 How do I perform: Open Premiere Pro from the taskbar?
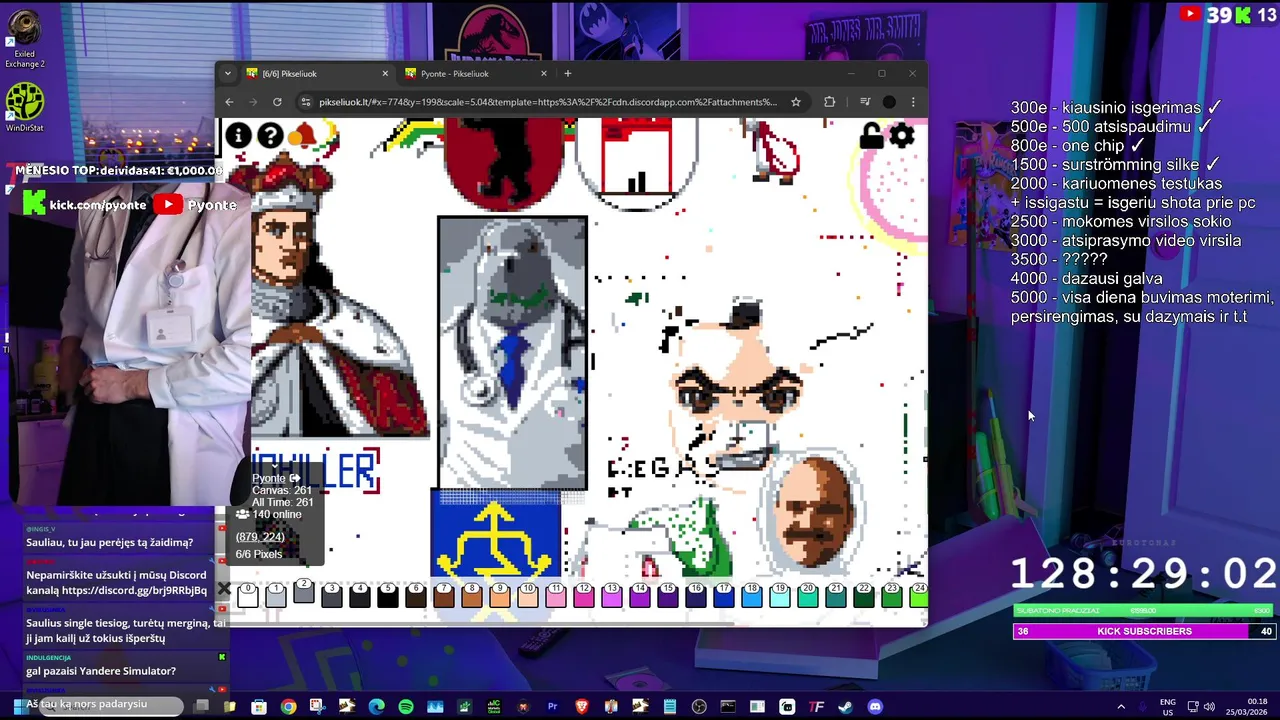[x=552, y=707]
